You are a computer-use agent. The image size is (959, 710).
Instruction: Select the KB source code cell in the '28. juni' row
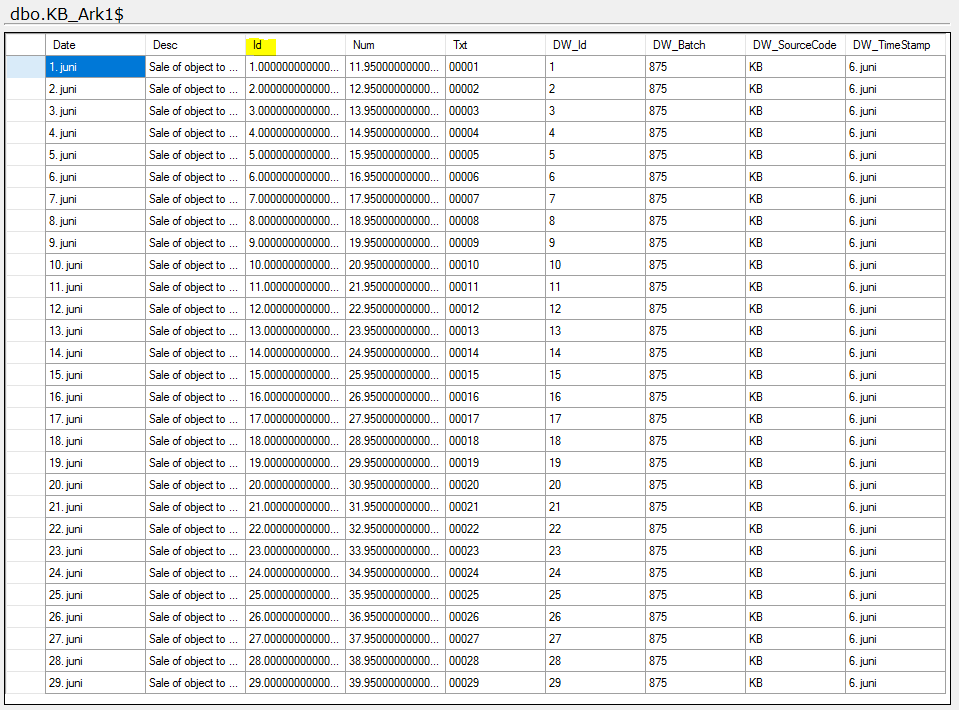point(796,661)
